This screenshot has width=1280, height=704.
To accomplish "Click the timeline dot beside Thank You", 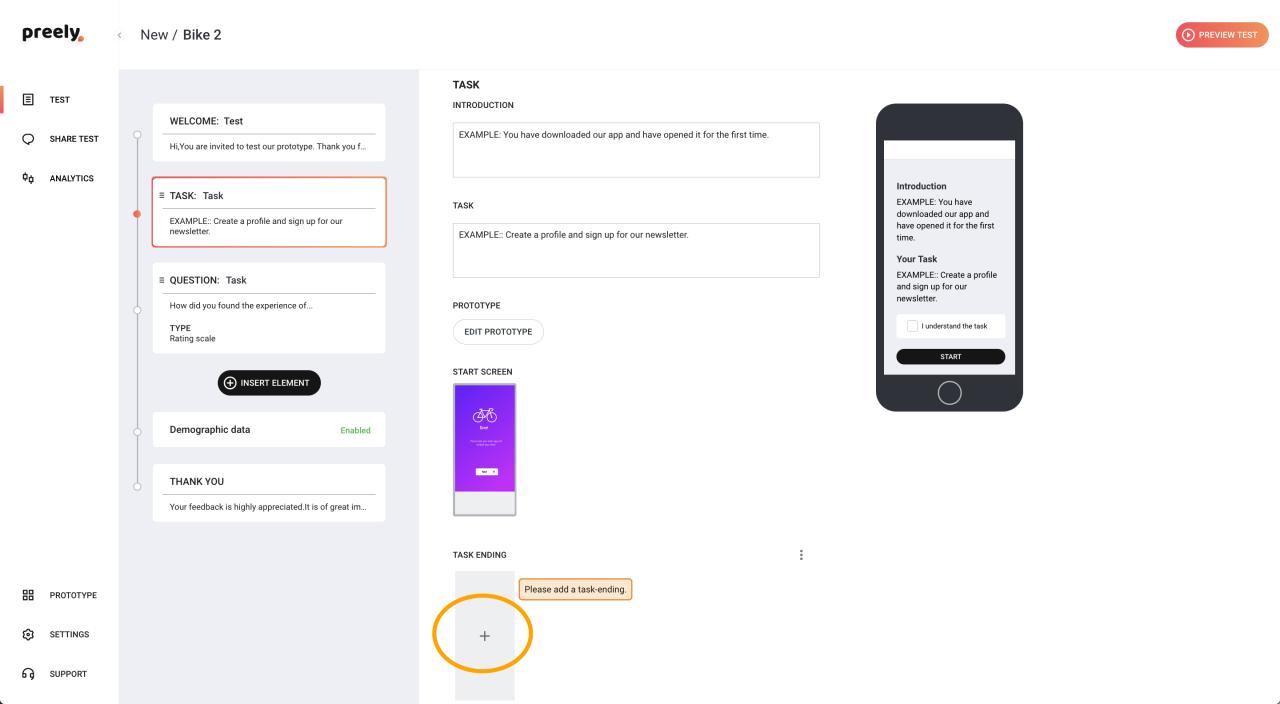I will click(x=137, y=487).
